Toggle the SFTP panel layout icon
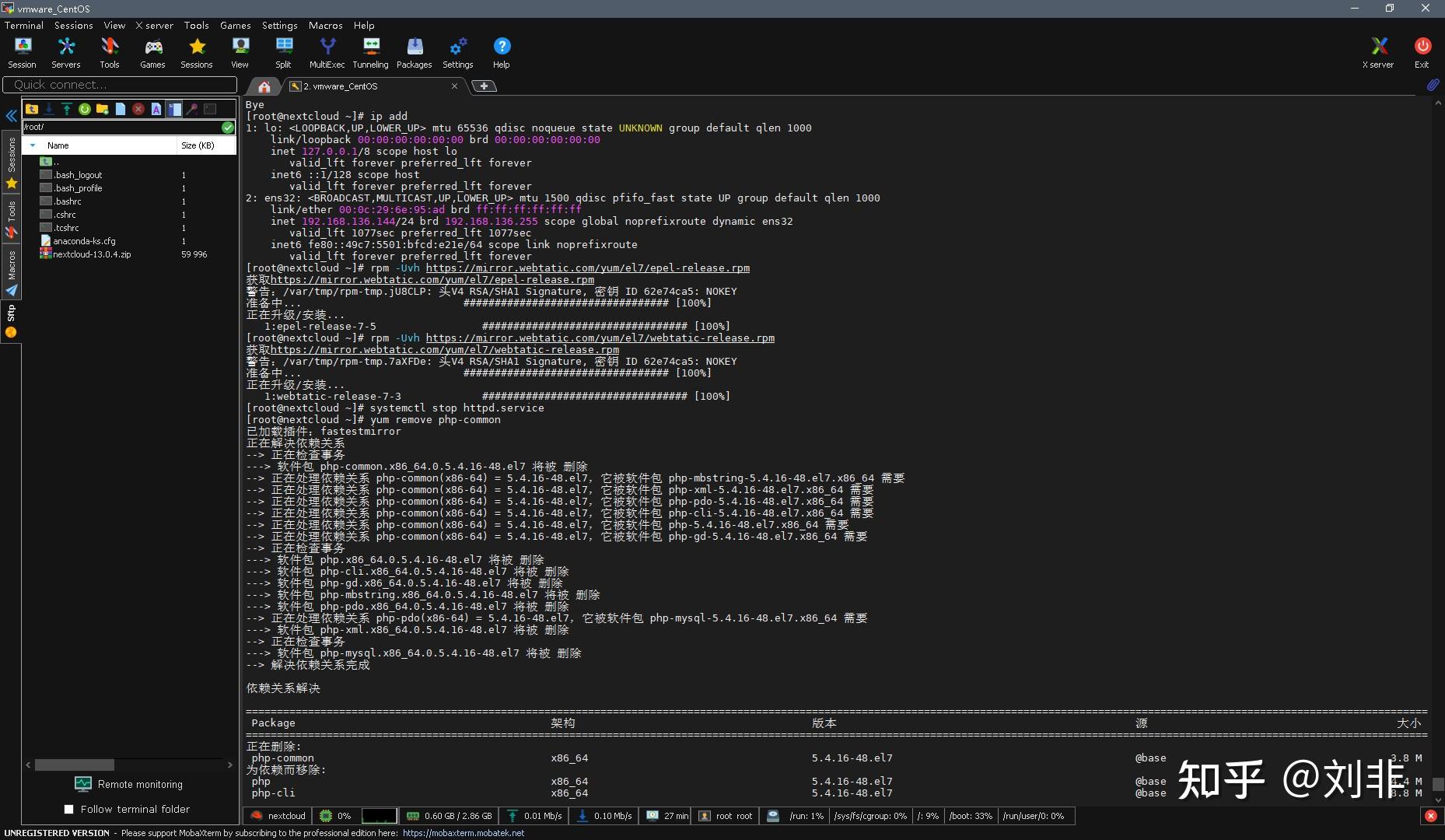Viewport: 1445px width, 840px height. point(174,109)
